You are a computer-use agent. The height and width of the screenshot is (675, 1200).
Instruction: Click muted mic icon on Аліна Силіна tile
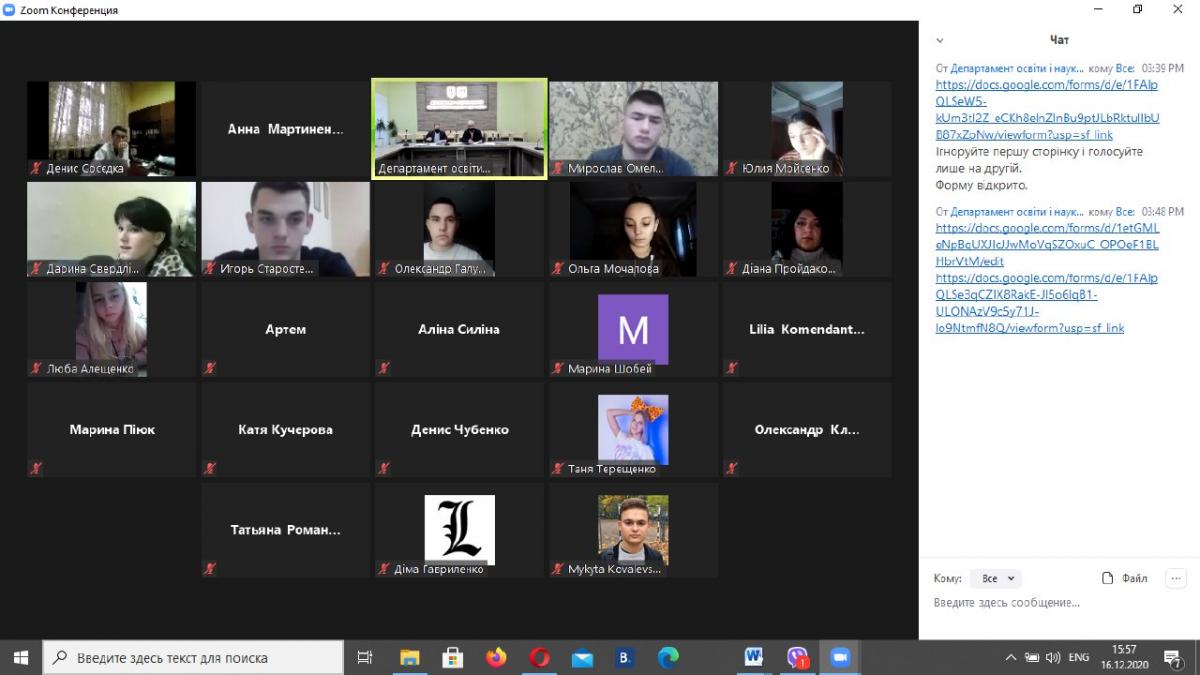pyautogui.click(x=384, y=368)
